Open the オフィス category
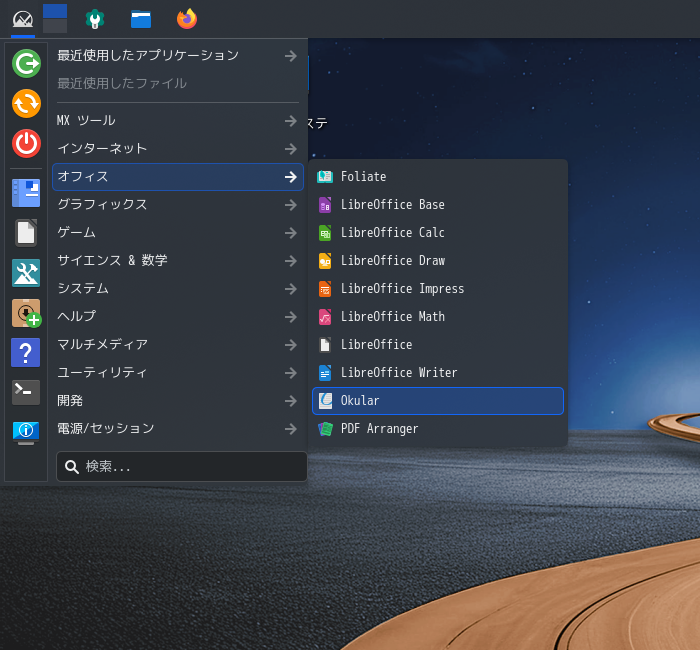This screenshot has width=700, height=650. click(178, 177)
